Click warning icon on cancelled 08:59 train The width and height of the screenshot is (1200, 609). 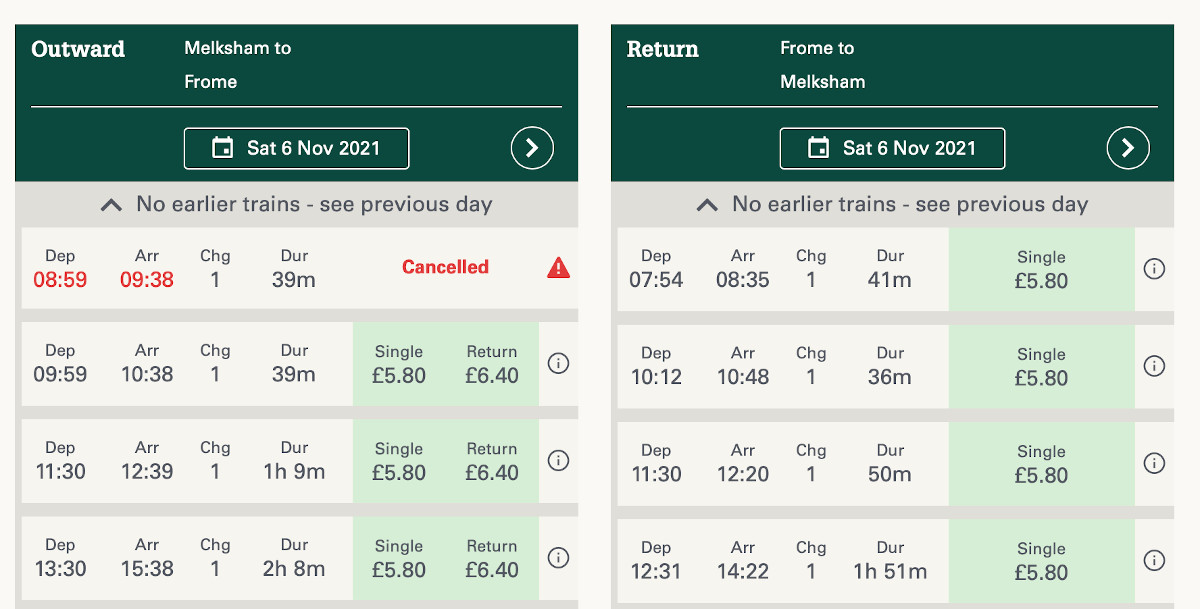559,267
